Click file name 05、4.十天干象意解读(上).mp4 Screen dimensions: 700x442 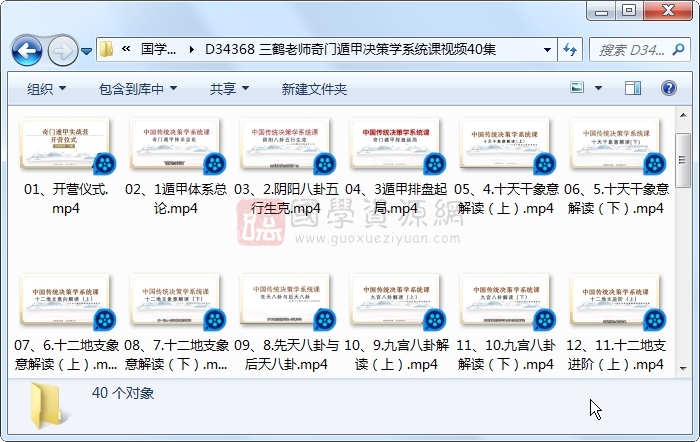506,199
